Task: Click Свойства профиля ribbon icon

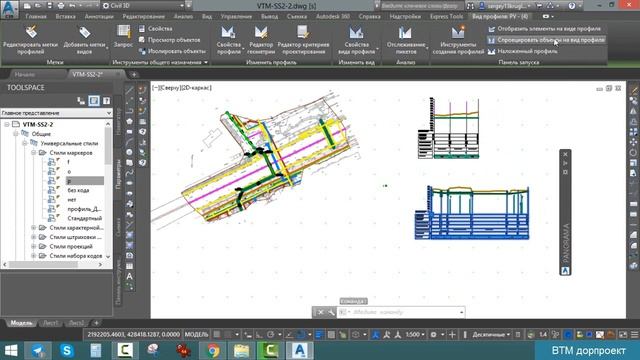Action: click(229, 40)
